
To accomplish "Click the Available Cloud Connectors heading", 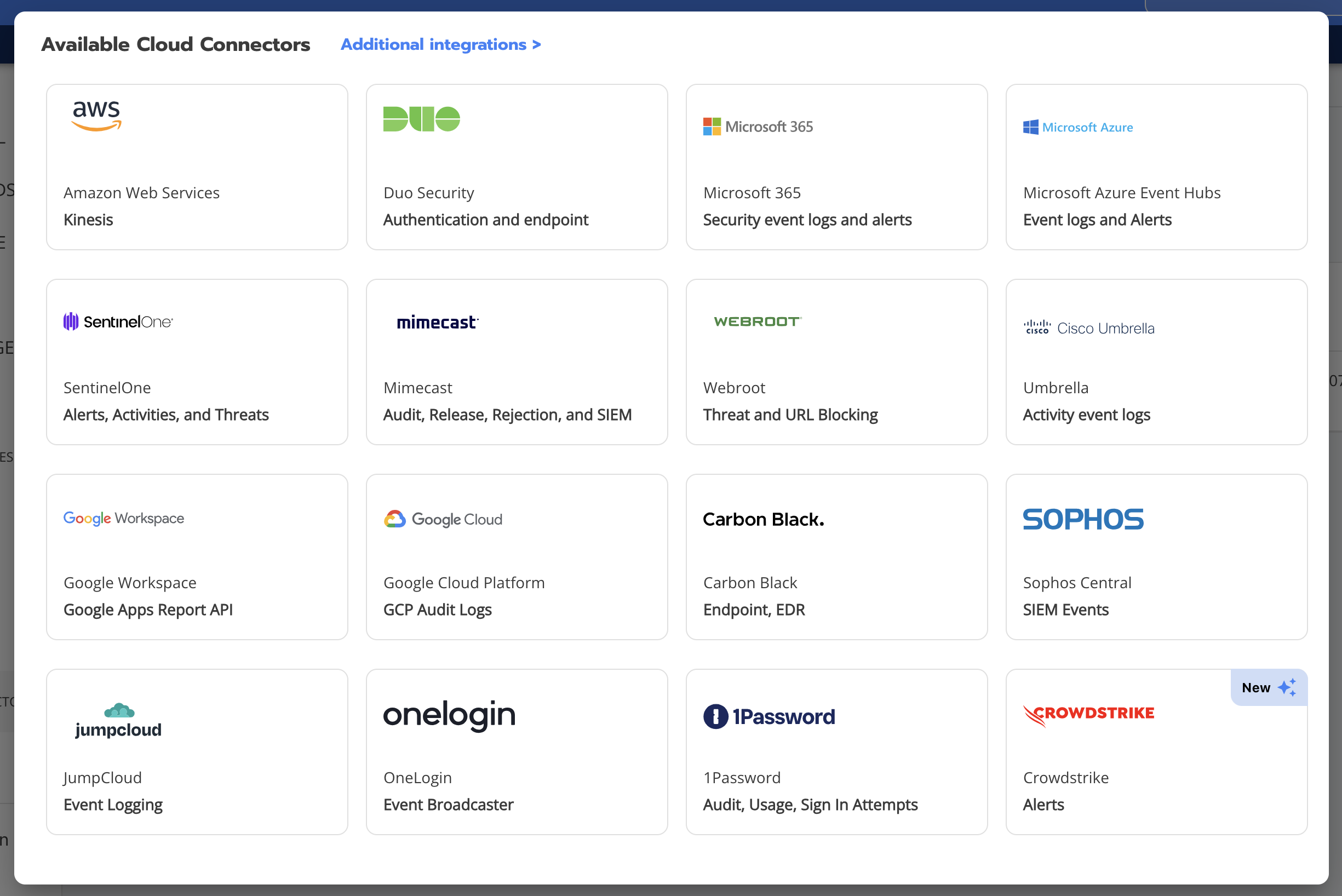I will click(x=175, y=43).
